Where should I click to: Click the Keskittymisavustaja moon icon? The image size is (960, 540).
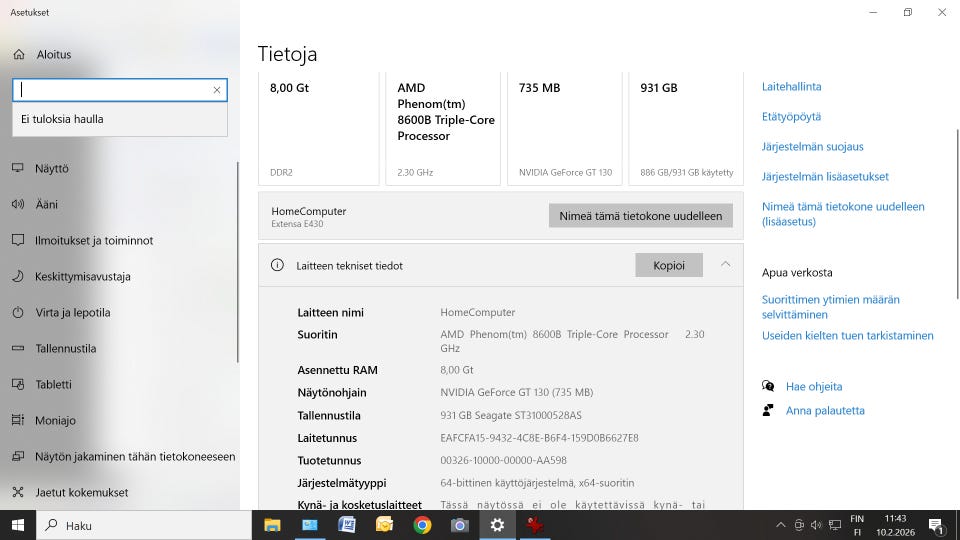coord(18,276)
